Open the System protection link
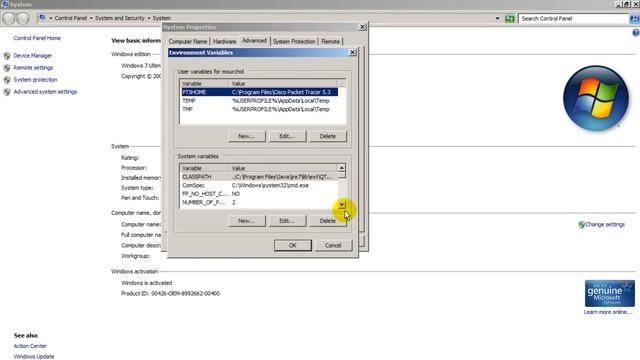The height and width of the screenshot is (360, 640). click(36, 80)
